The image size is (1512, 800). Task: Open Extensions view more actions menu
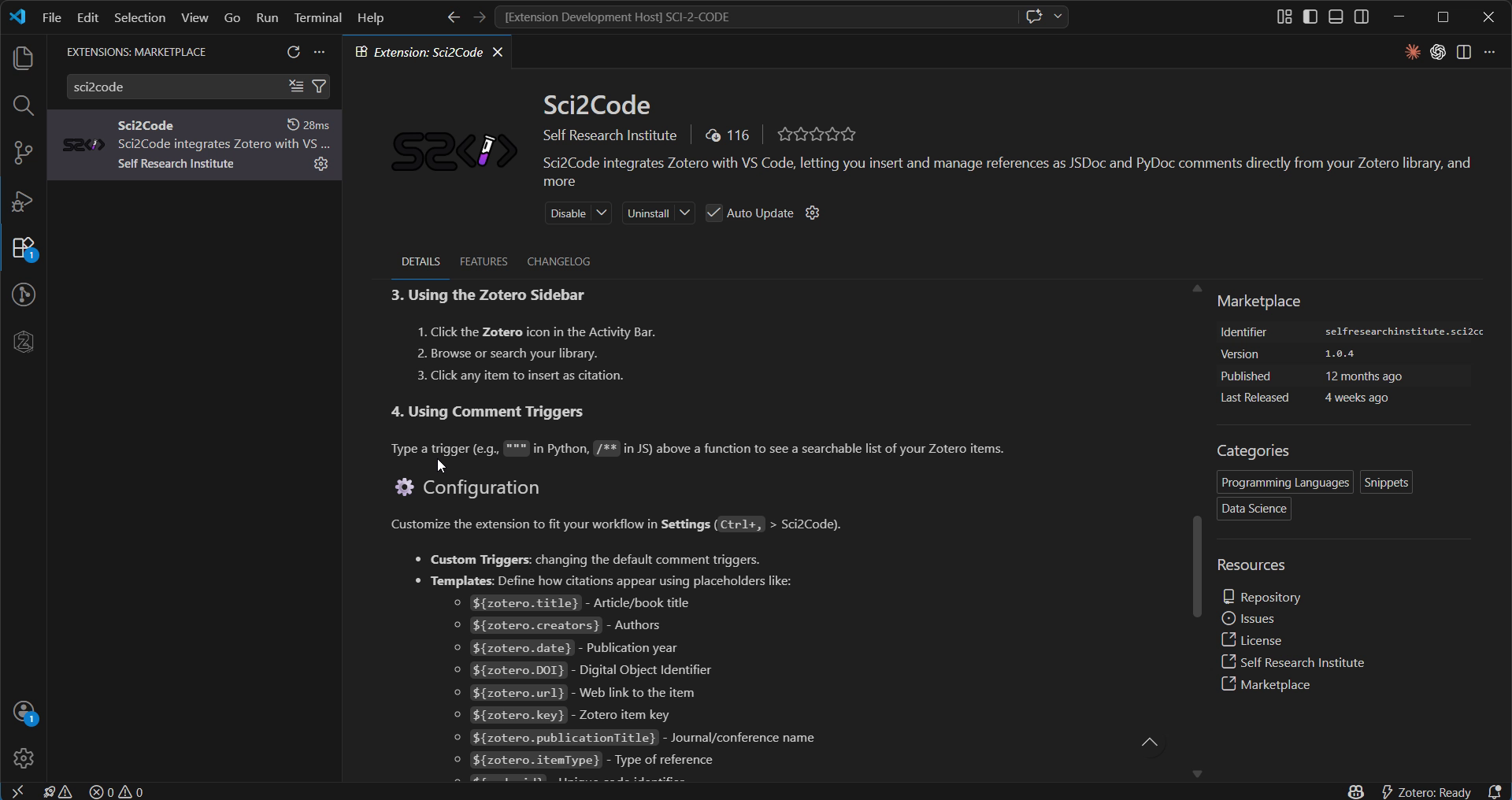[x=319, y=52]
